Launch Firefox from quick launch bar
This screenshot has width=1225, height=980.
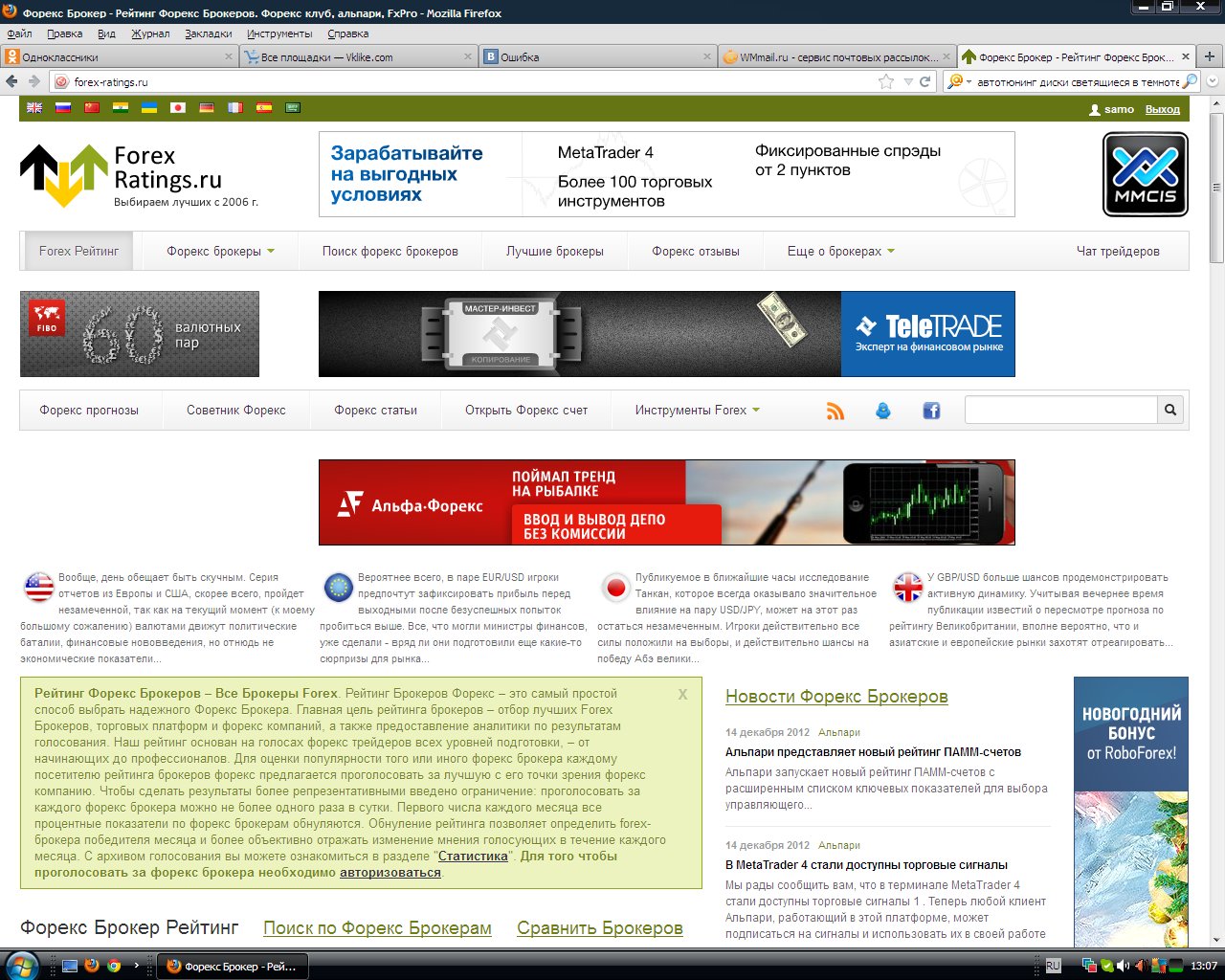pos(92,966)
